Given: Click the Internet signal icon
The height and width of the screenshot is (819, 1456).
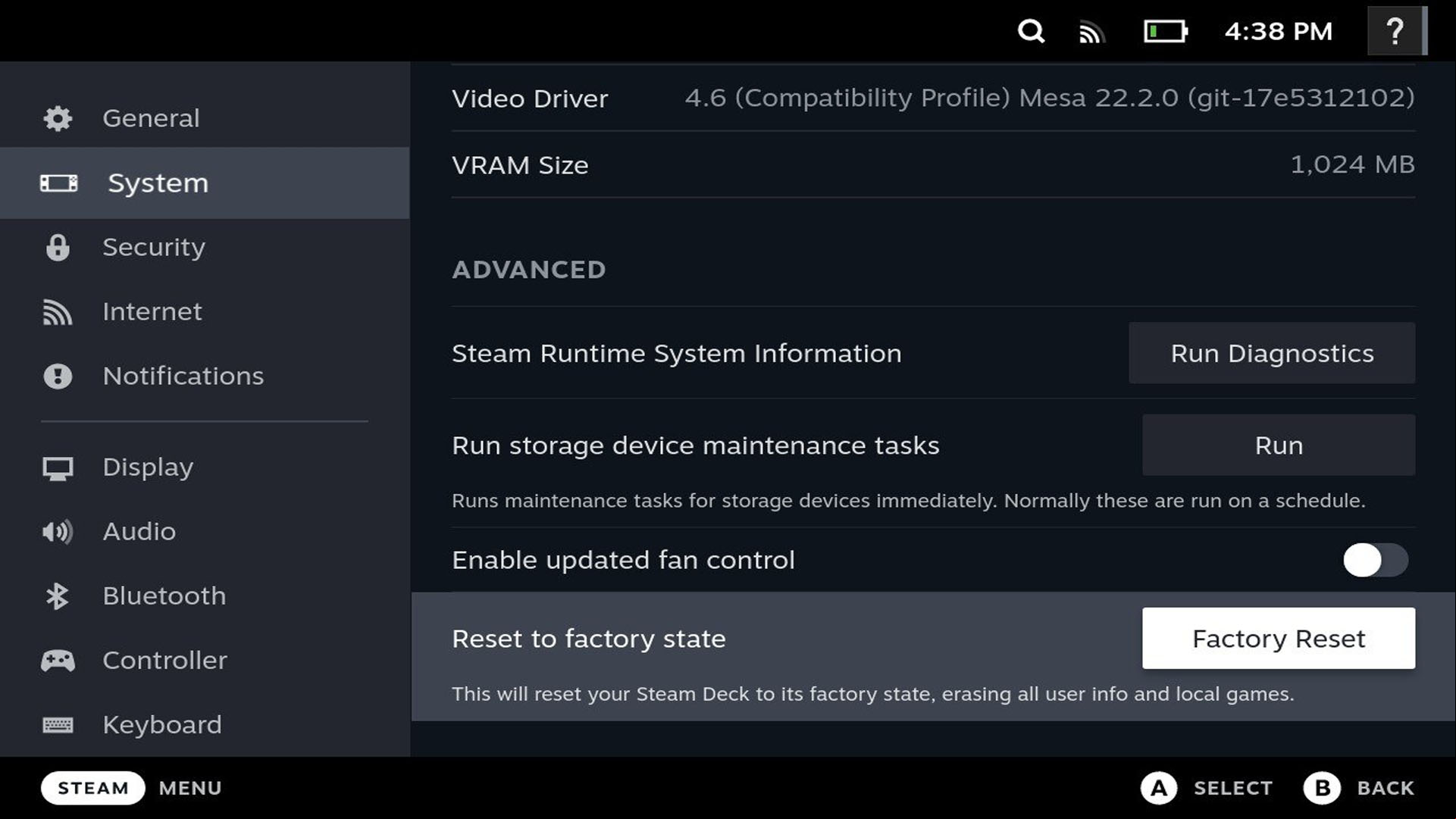Looking at the screenshot, I should tap(58, 311).
